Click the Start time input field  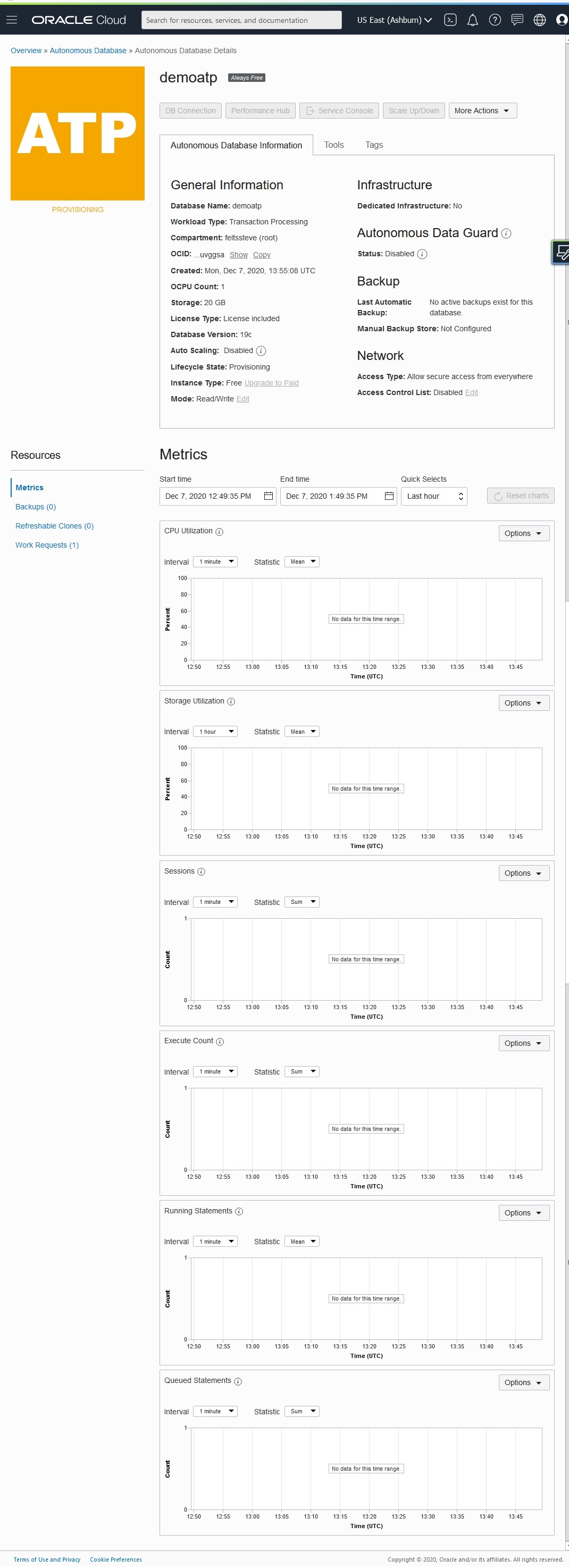(218, 496)
